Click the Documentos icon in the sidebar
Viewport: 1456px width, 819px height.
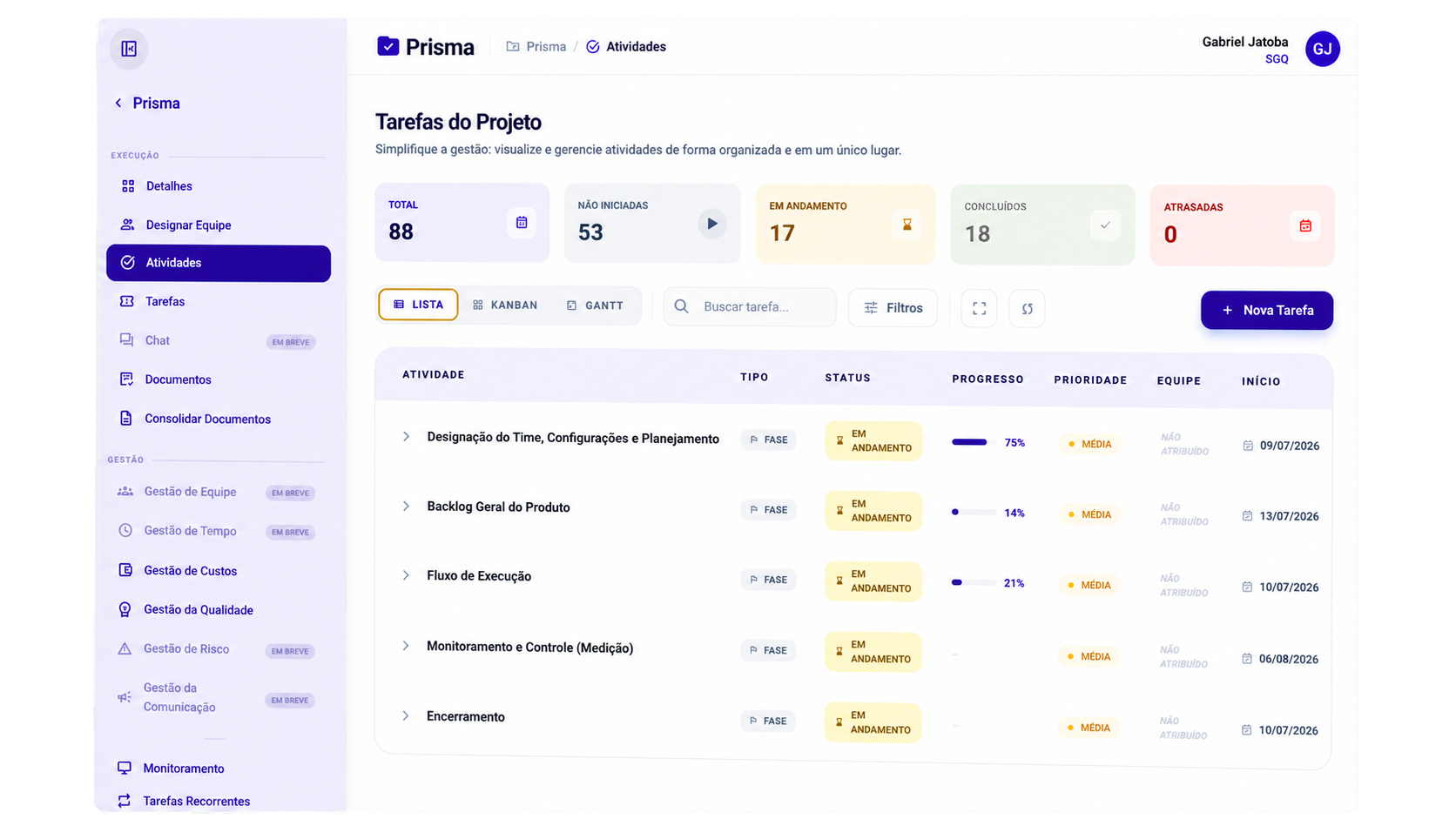126,379
